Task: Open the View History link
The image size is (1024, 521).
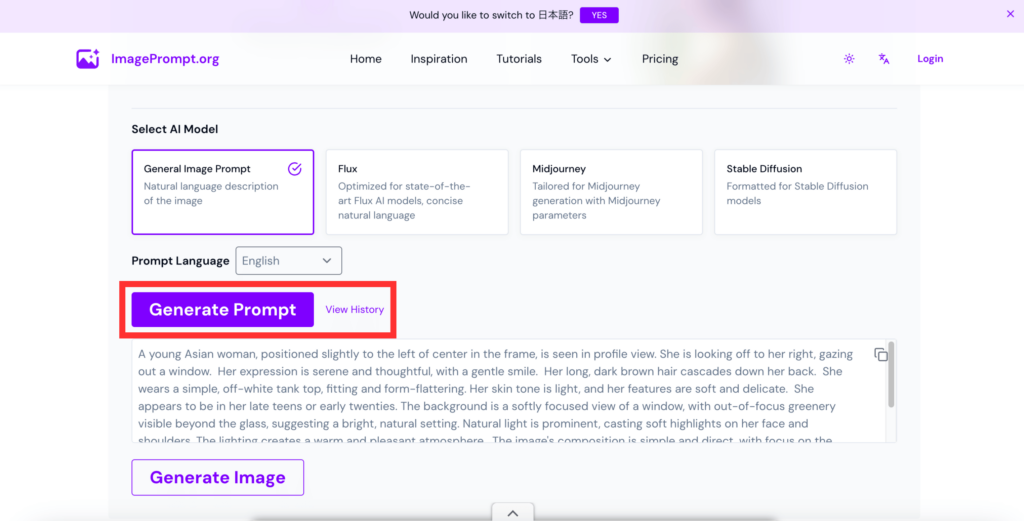Action: pos(355,309)
